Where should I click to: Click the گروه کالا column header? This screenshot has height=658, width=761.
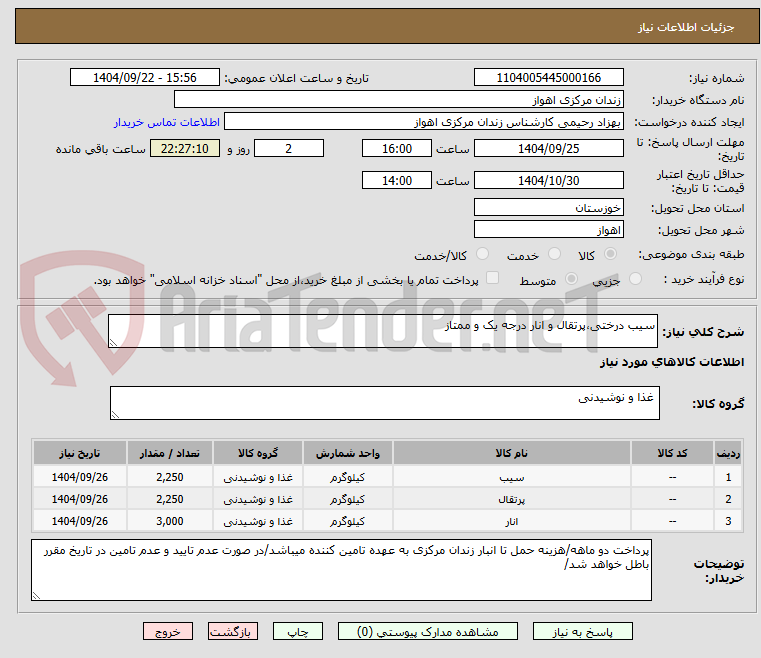click(x=258, y=453)
